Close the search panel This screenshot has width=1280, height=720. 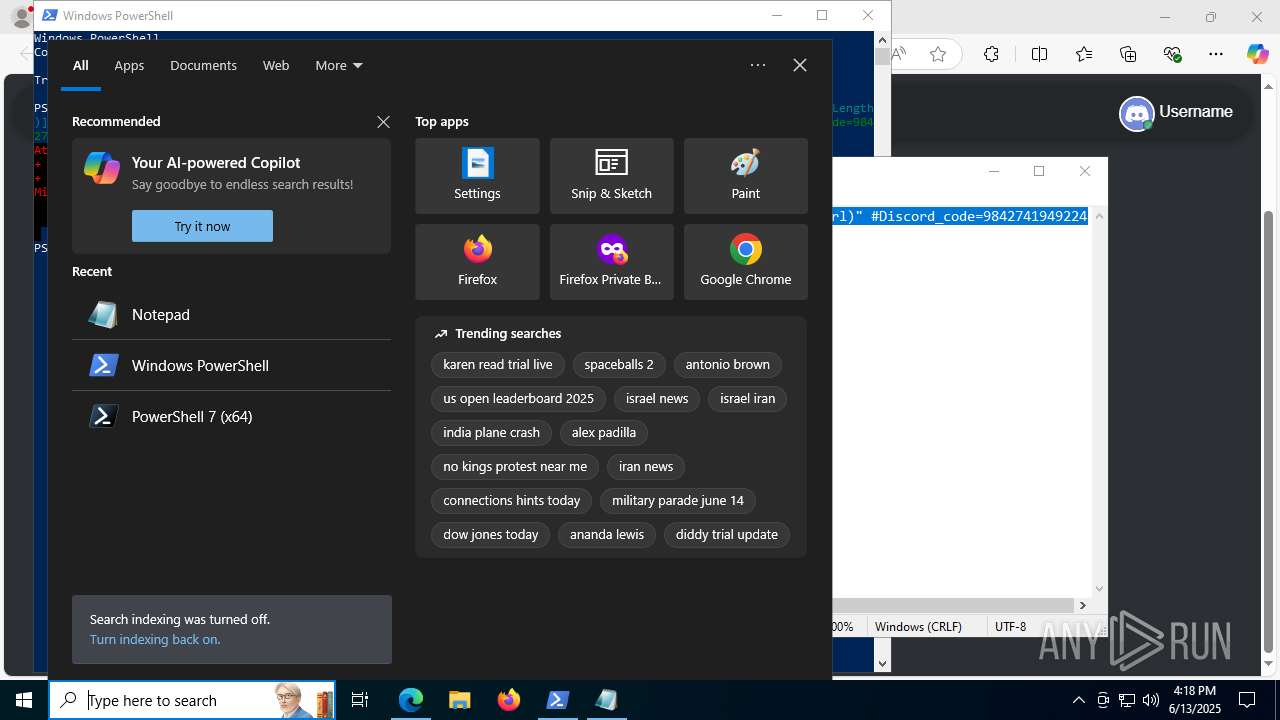(x=800, y=65)
